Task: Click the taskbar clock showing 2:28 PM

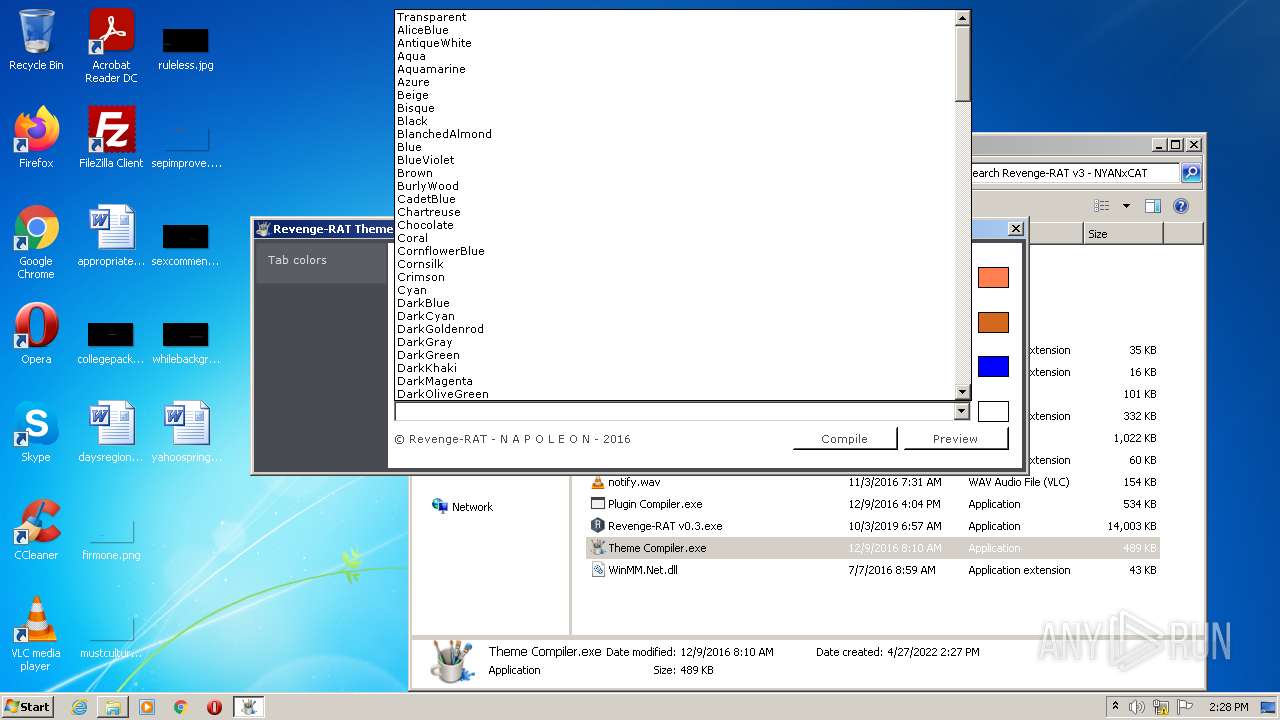Action: [1228, 707]
